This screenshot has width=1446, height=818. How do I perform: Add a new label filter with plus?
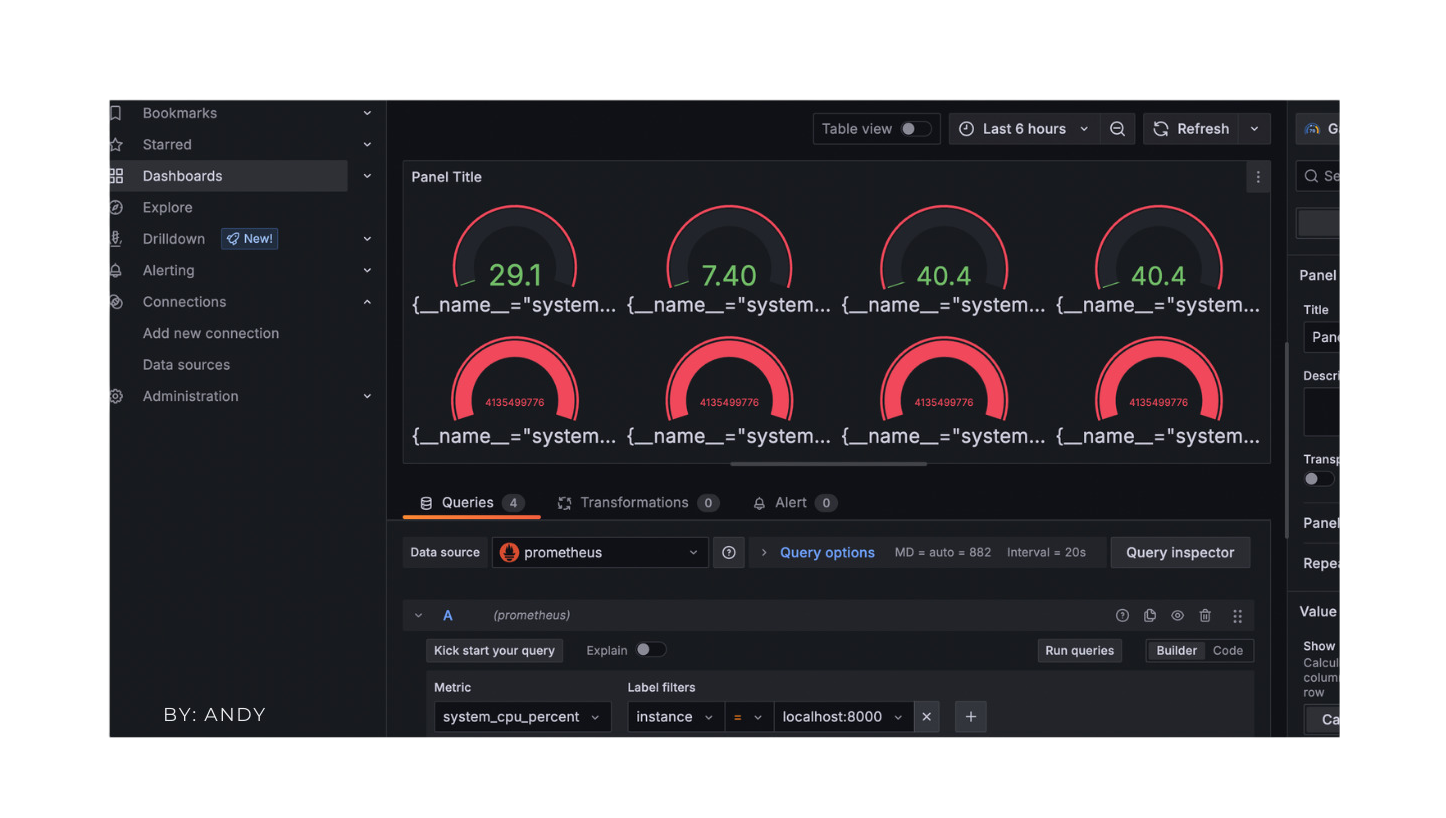(970, 717)
